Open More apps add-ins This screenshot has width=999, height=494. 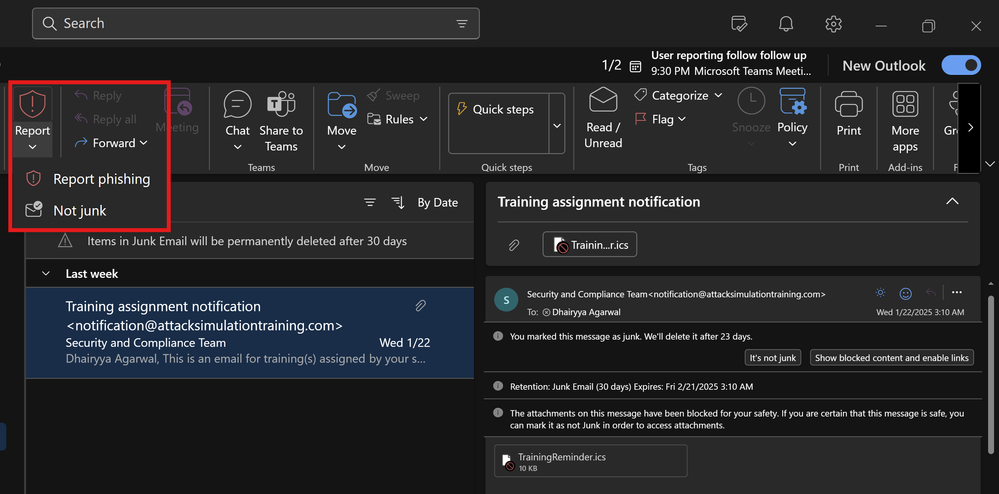[905, 121]
